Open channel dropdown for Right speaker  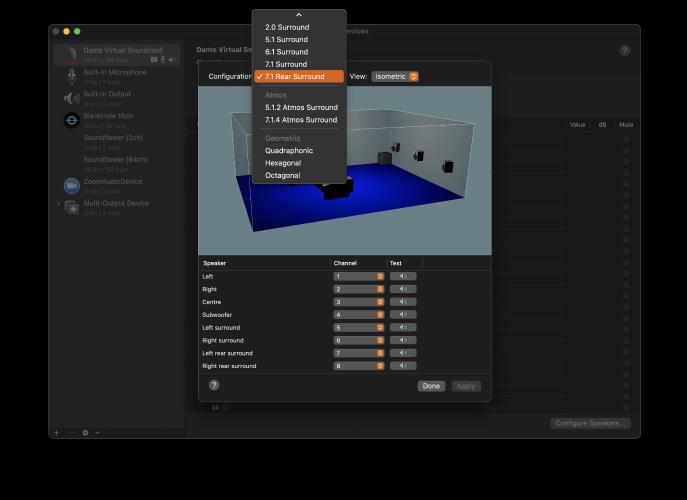pos(359,289)
